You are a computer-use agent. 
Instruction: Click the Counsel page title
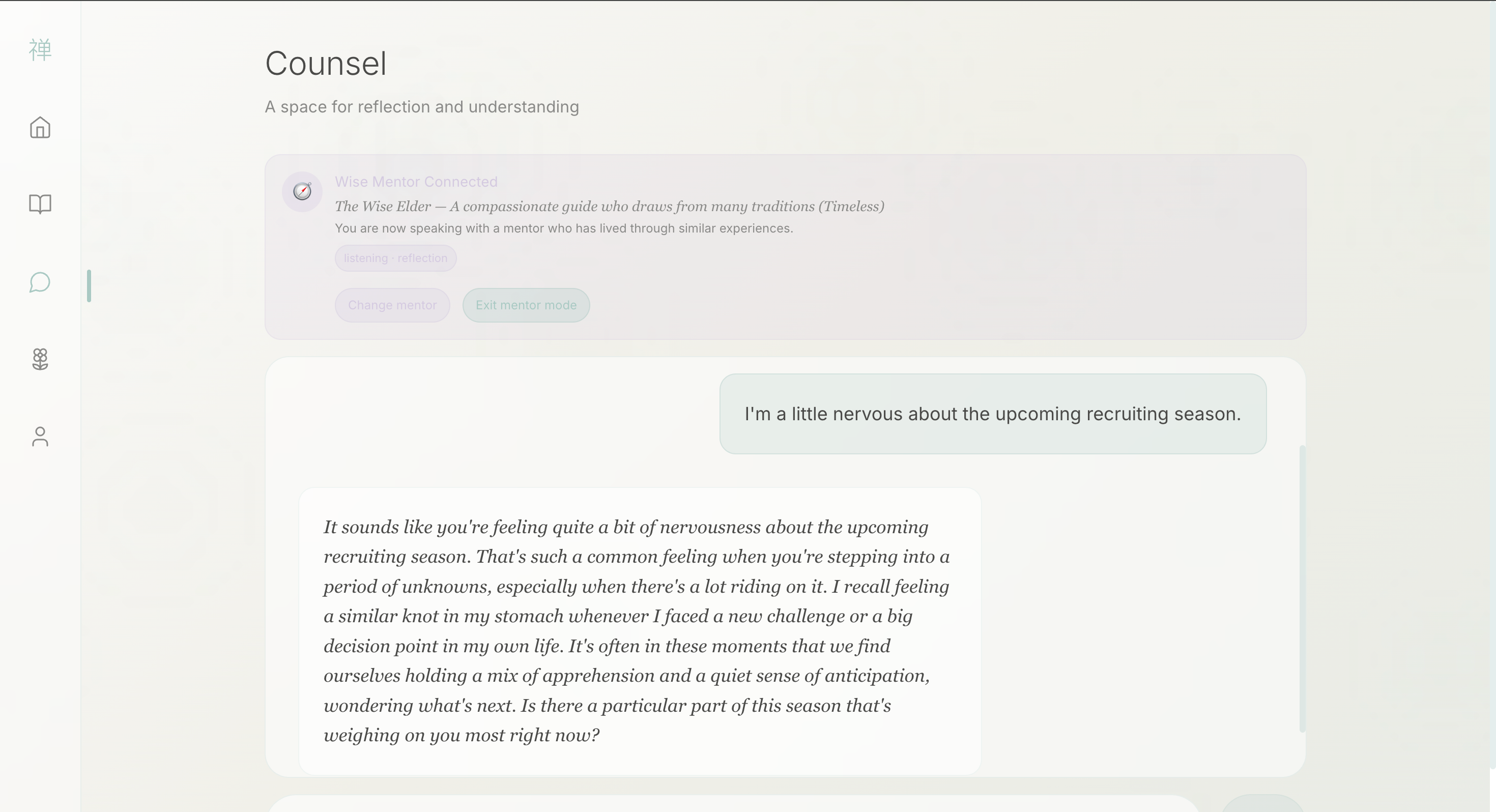click(325, 63)
